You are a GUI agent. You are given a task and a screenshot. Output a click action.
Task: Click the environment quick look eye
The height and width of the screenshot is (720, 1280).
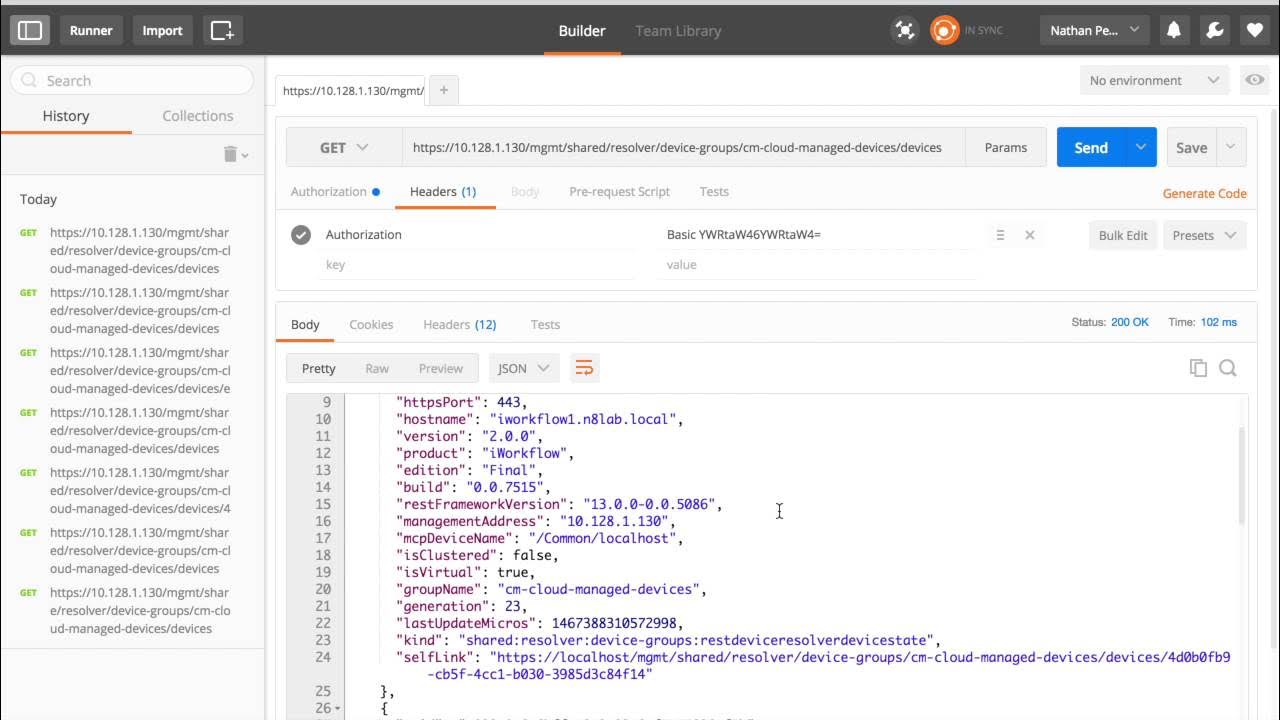tap(1253, 80)
